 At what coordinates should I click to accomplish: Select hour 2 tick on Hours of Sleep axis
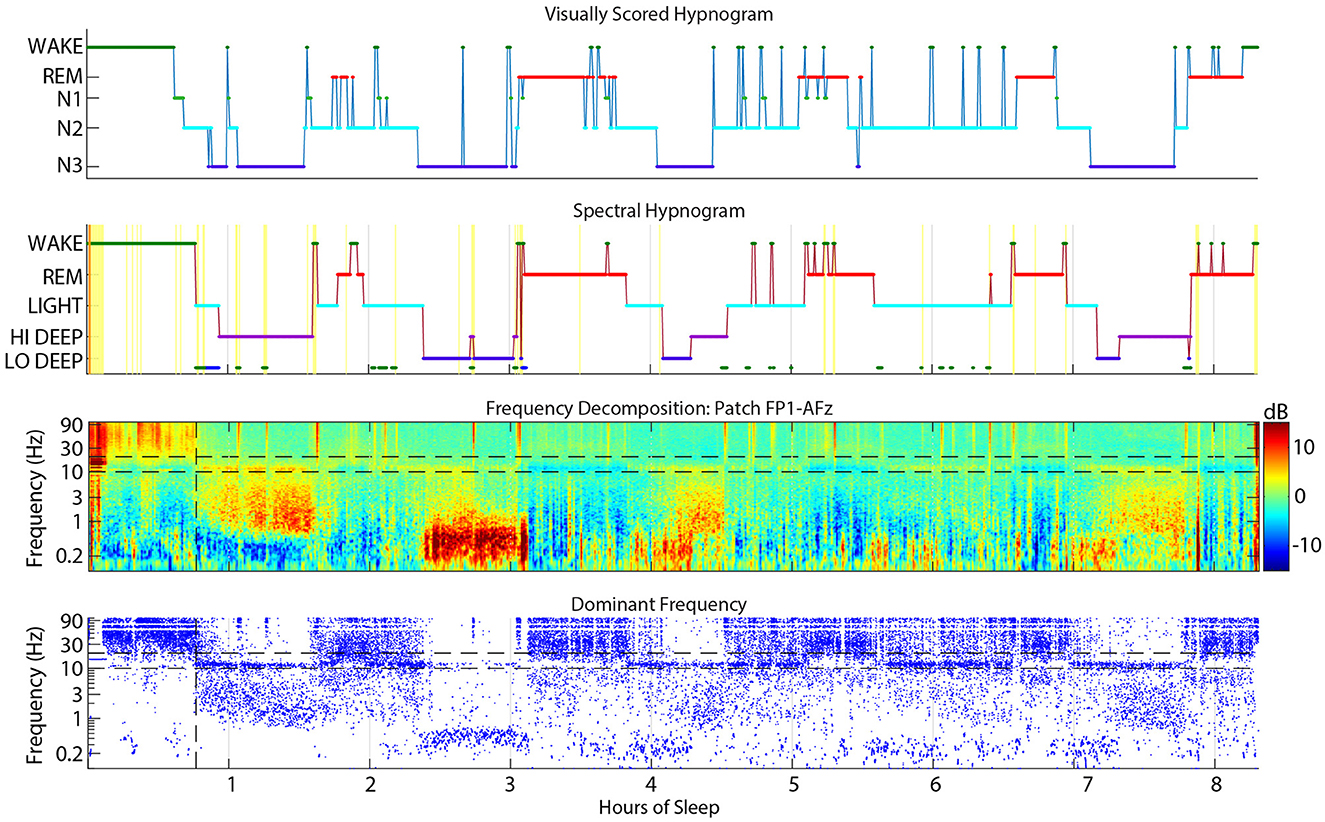[371, 785]
